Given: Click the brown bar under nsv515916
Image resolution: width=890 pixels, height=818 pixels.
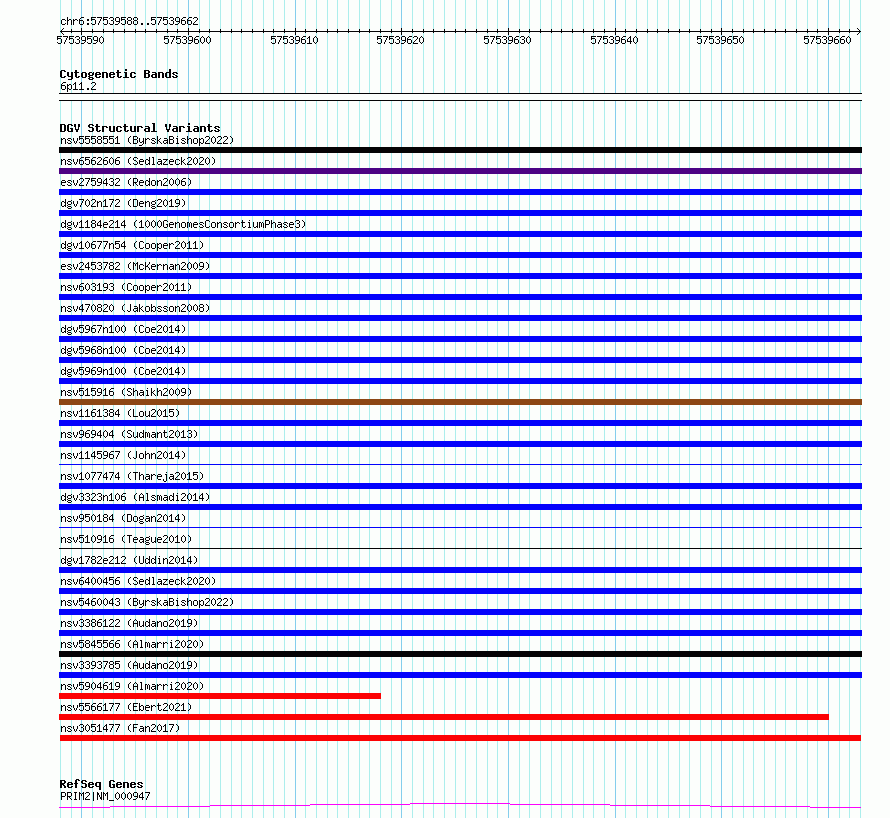Looking at the screenshot, I should coord(460,402).
